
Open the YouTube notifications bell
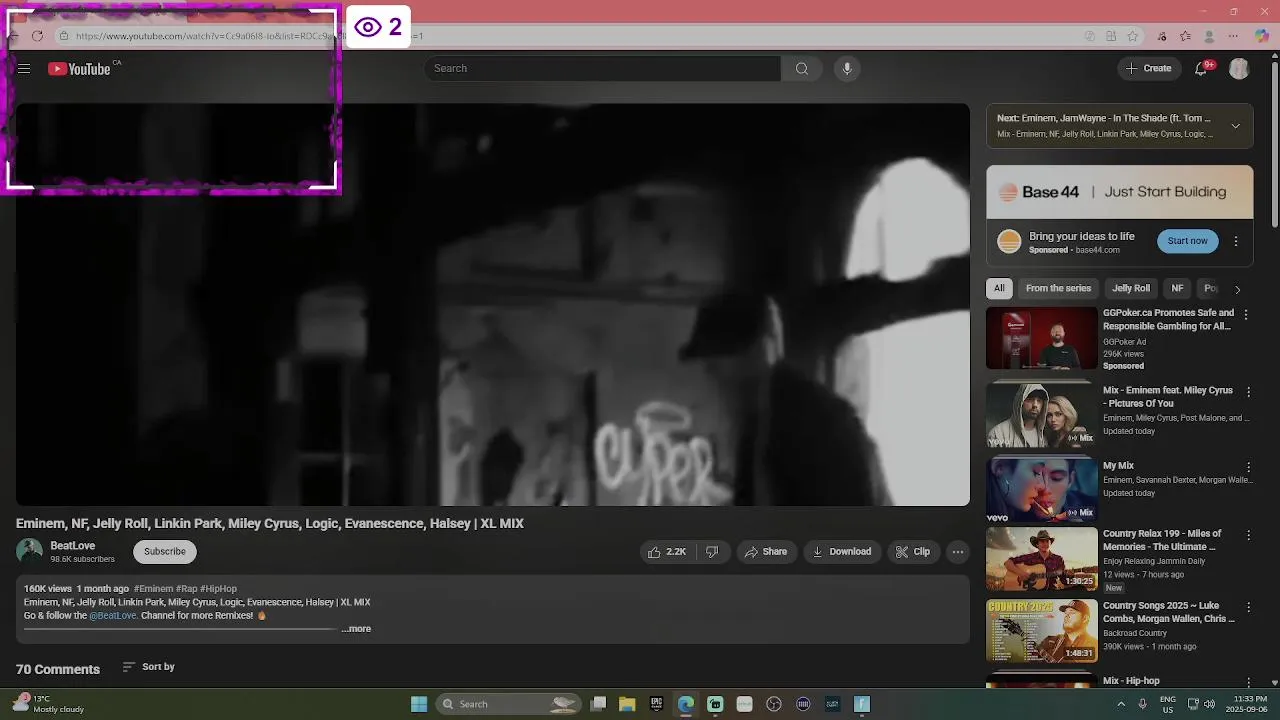1202,68
